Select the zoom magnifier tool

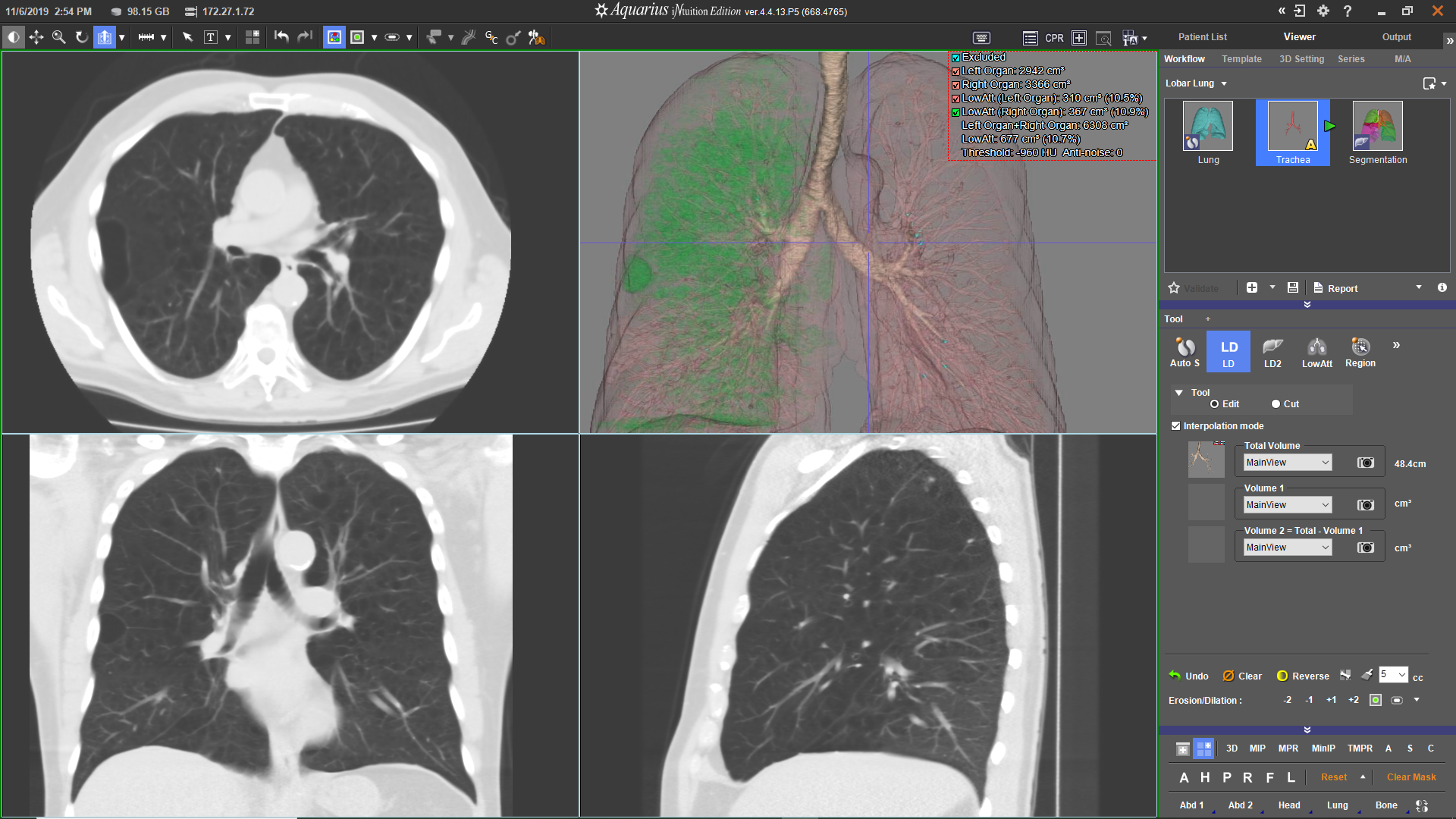coord(59,37)
